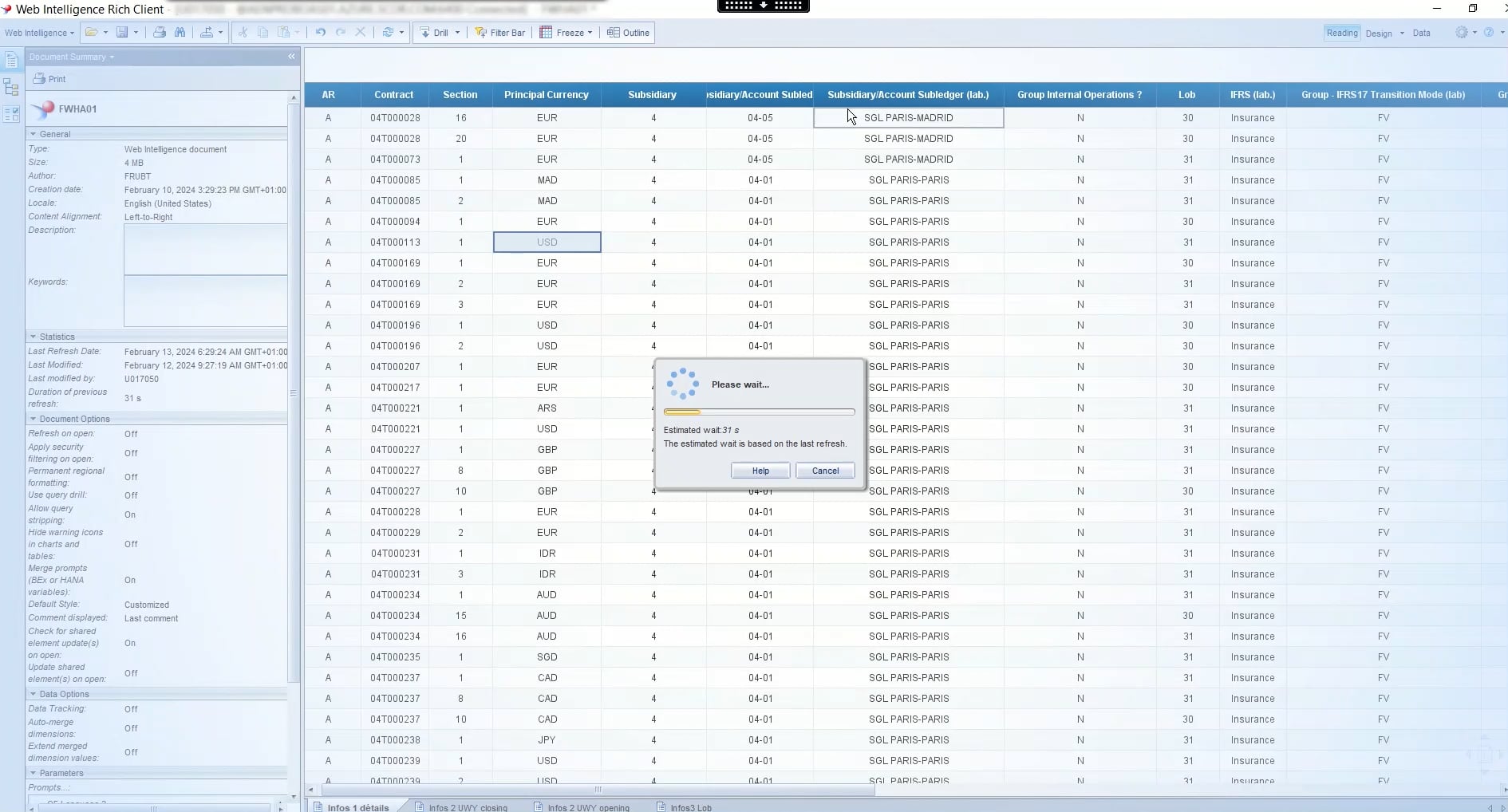Undo the last action with the arrow icon
1508x812 pixels.
[x=320, y=33]
